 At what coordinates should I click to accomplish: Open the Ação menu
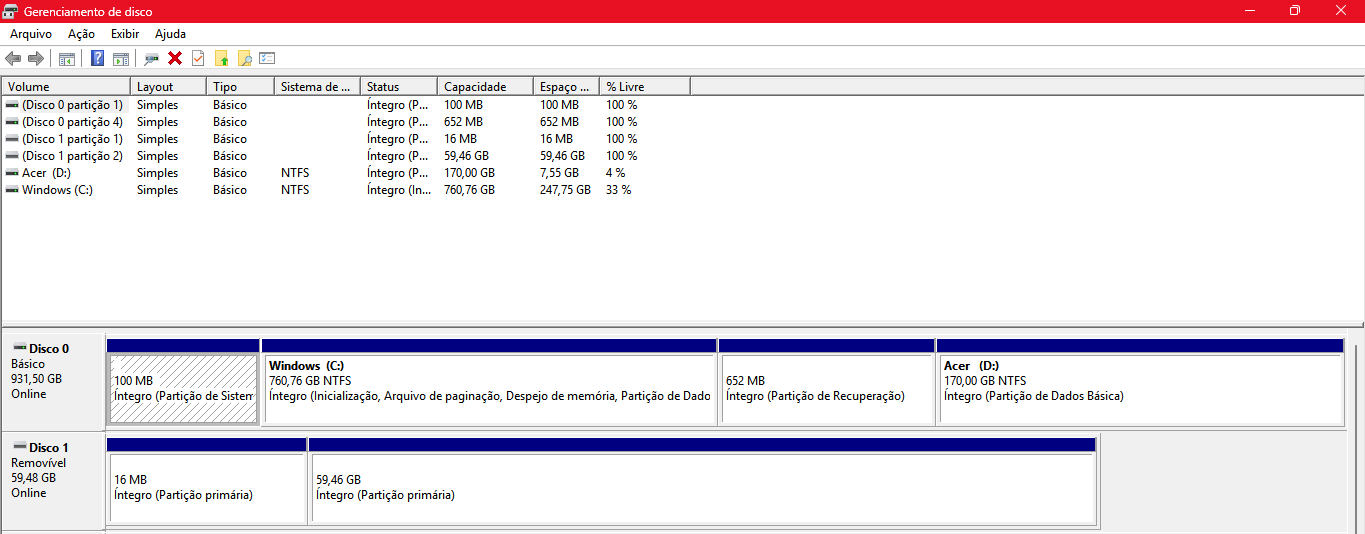click(x=81, y=34)
